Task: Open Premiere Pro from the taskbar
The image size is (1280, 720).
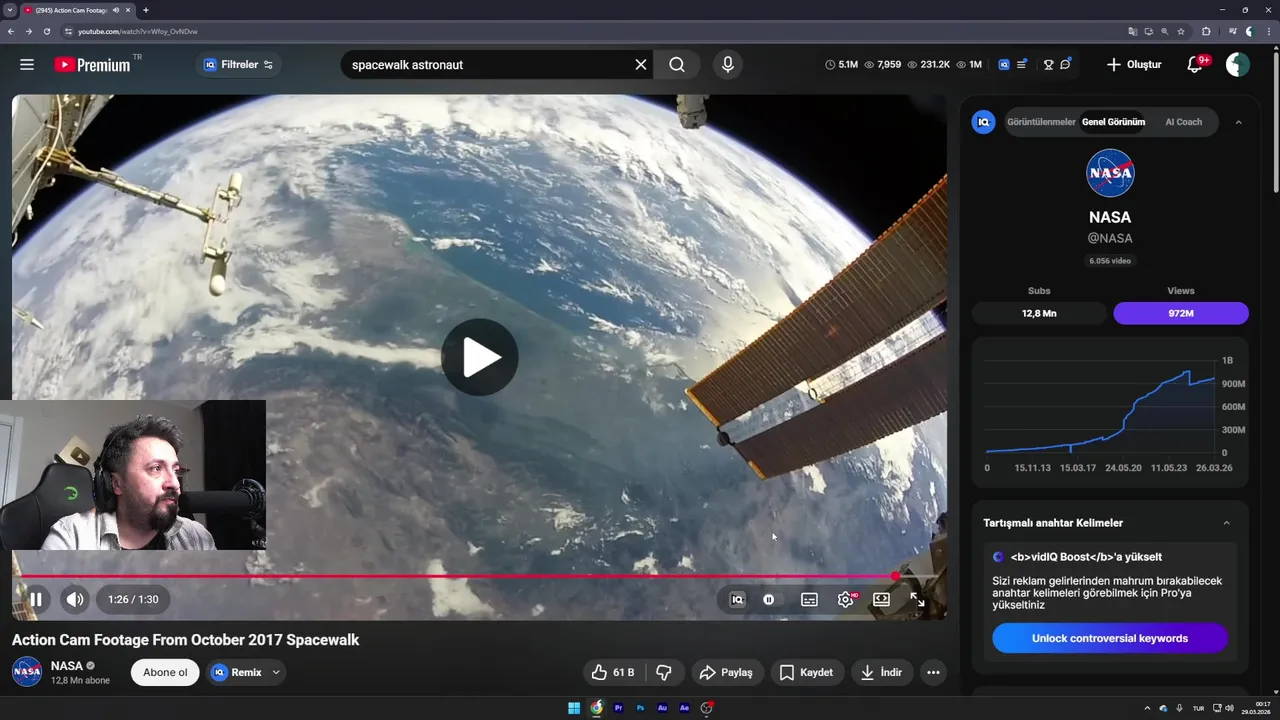Action: click(x=618, y=708)
